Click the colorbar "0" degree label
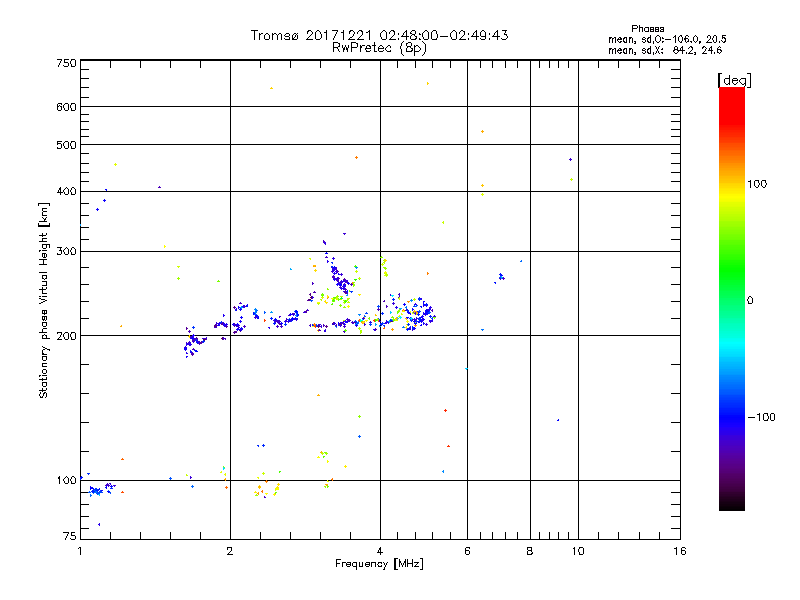The image size is (800, 600). tap(750, 300)
